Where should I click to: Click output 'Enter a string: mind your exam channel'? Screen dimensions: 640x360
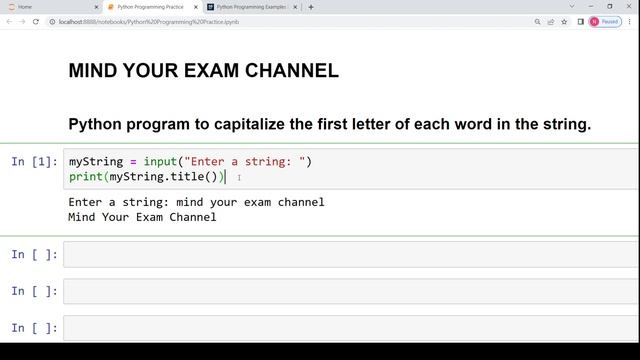[196, 202]
